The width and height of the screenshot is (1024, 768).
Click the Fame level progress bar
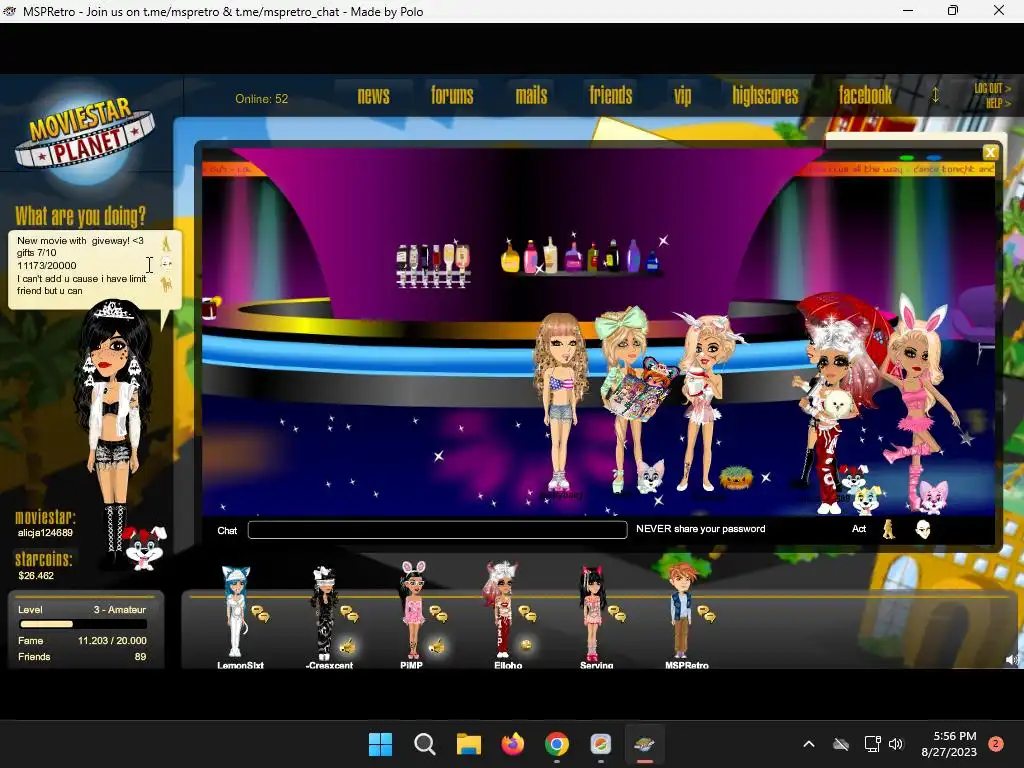[82, 624]
